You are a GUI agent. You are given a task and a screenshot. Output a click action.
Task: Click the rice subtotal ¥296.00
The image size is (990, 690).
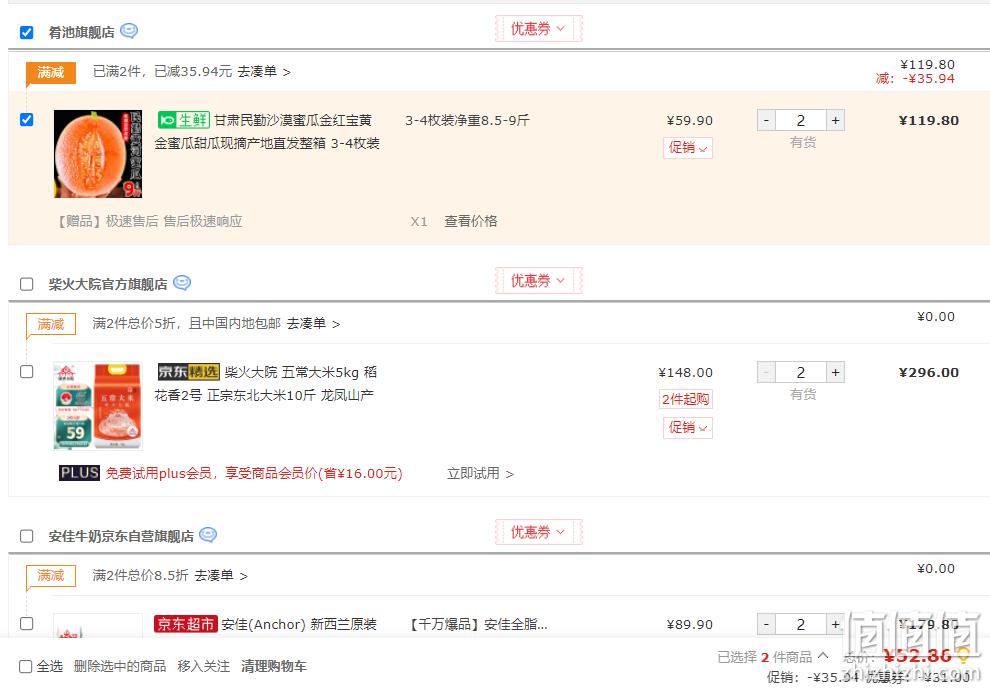pos(929,372)
